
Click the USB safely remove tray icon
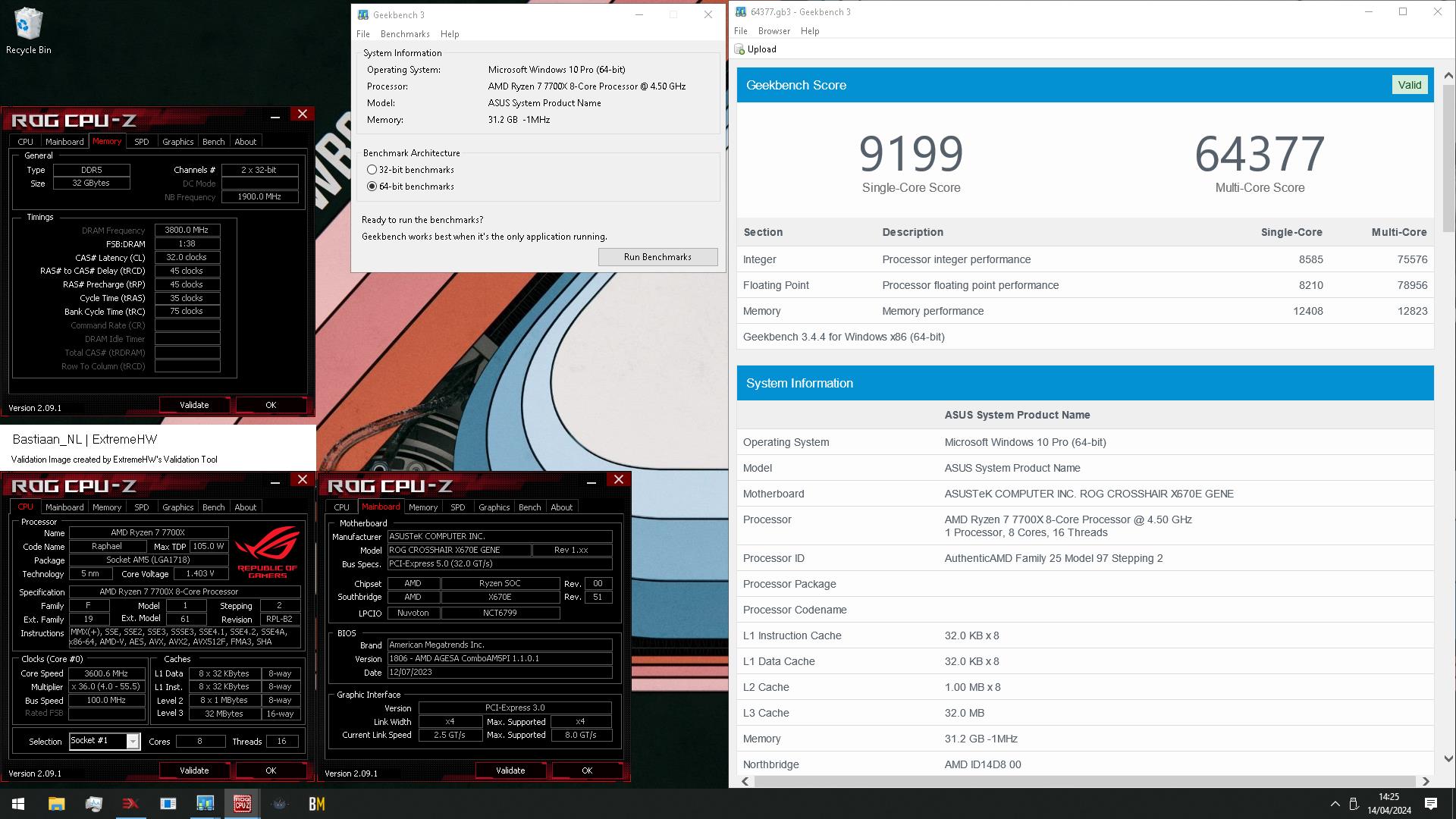click(1354, 804)
